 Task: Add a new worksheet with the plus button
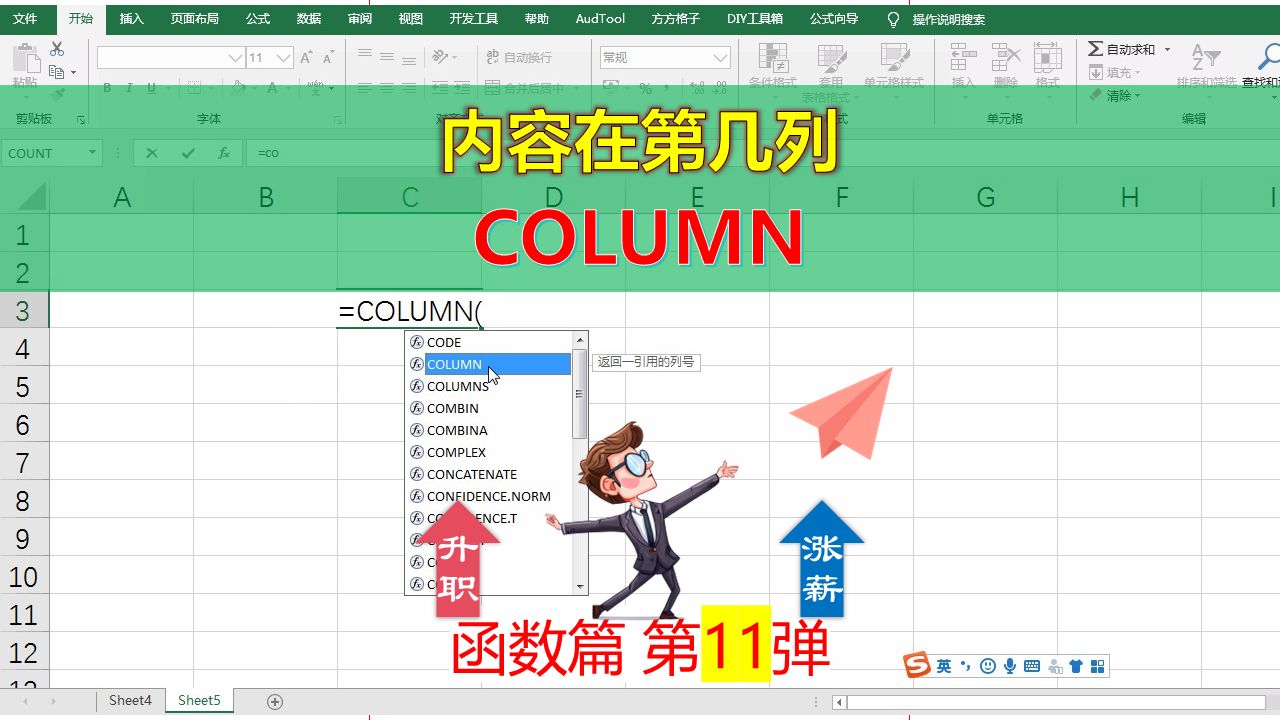click(276, 700)
